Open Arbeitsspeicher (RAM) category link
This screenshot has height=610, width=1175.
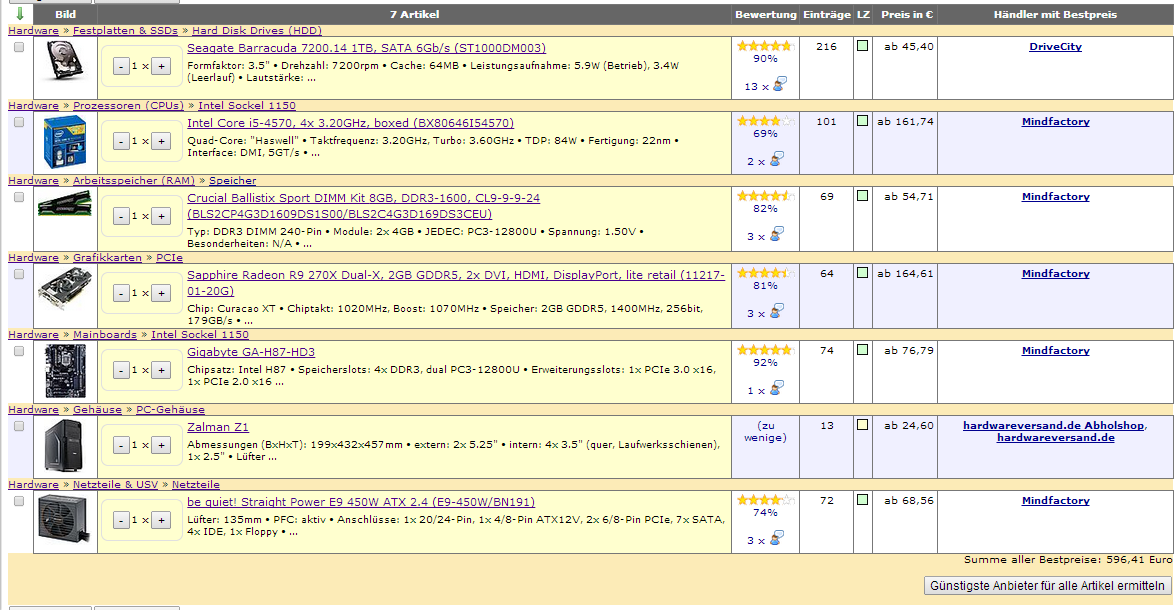[x=133, y=181]
